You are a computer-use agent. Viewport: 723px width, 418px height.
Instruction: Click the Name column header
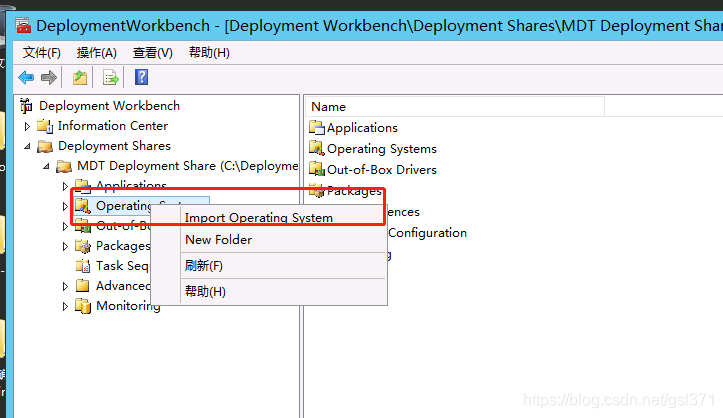pos(455,106)
